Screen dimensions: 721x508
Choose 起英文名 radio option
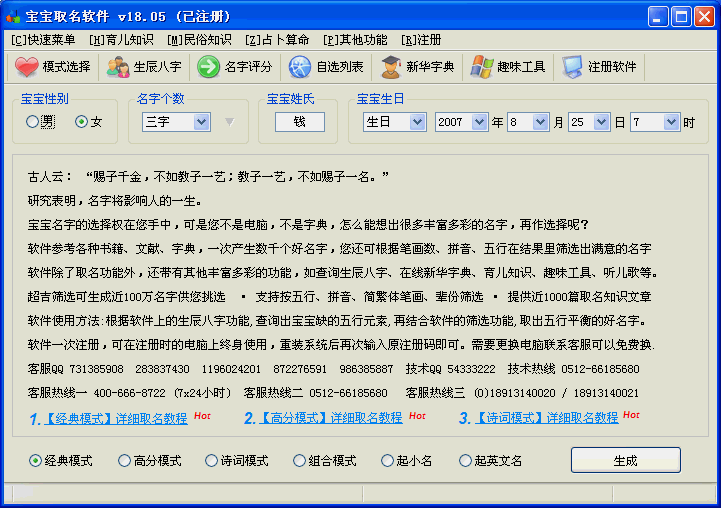tap(465, 461)
